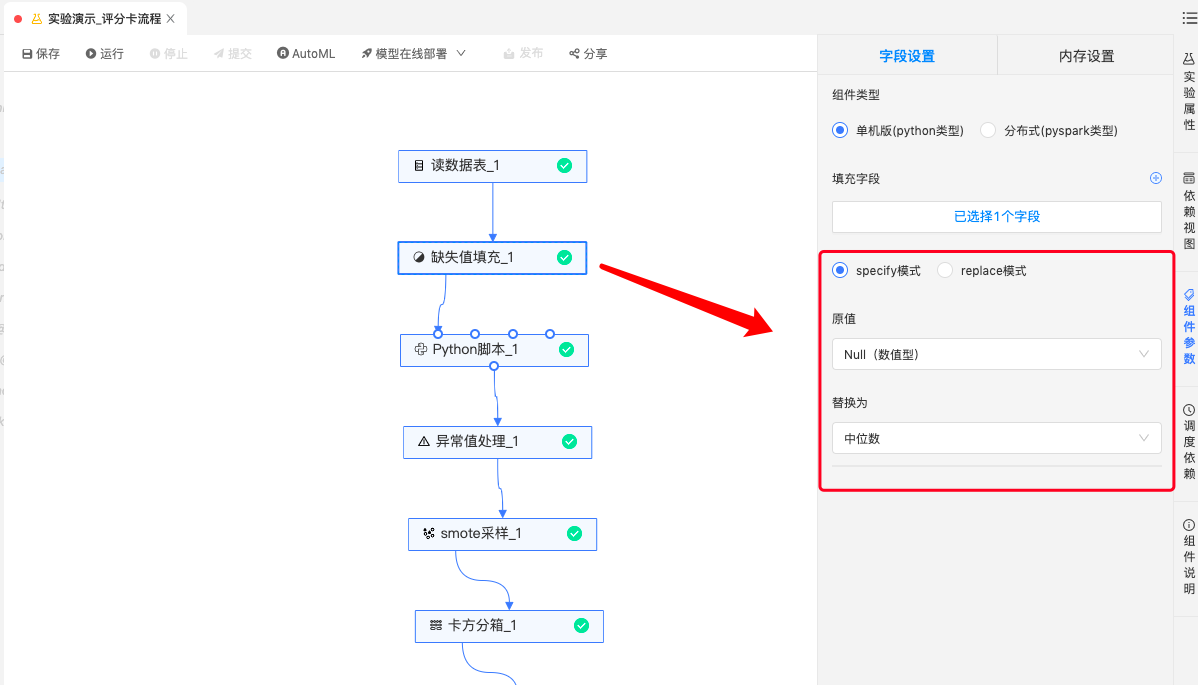Expand the original value Null dropdown
1198x685 pixels.
(x=996, y=354)
